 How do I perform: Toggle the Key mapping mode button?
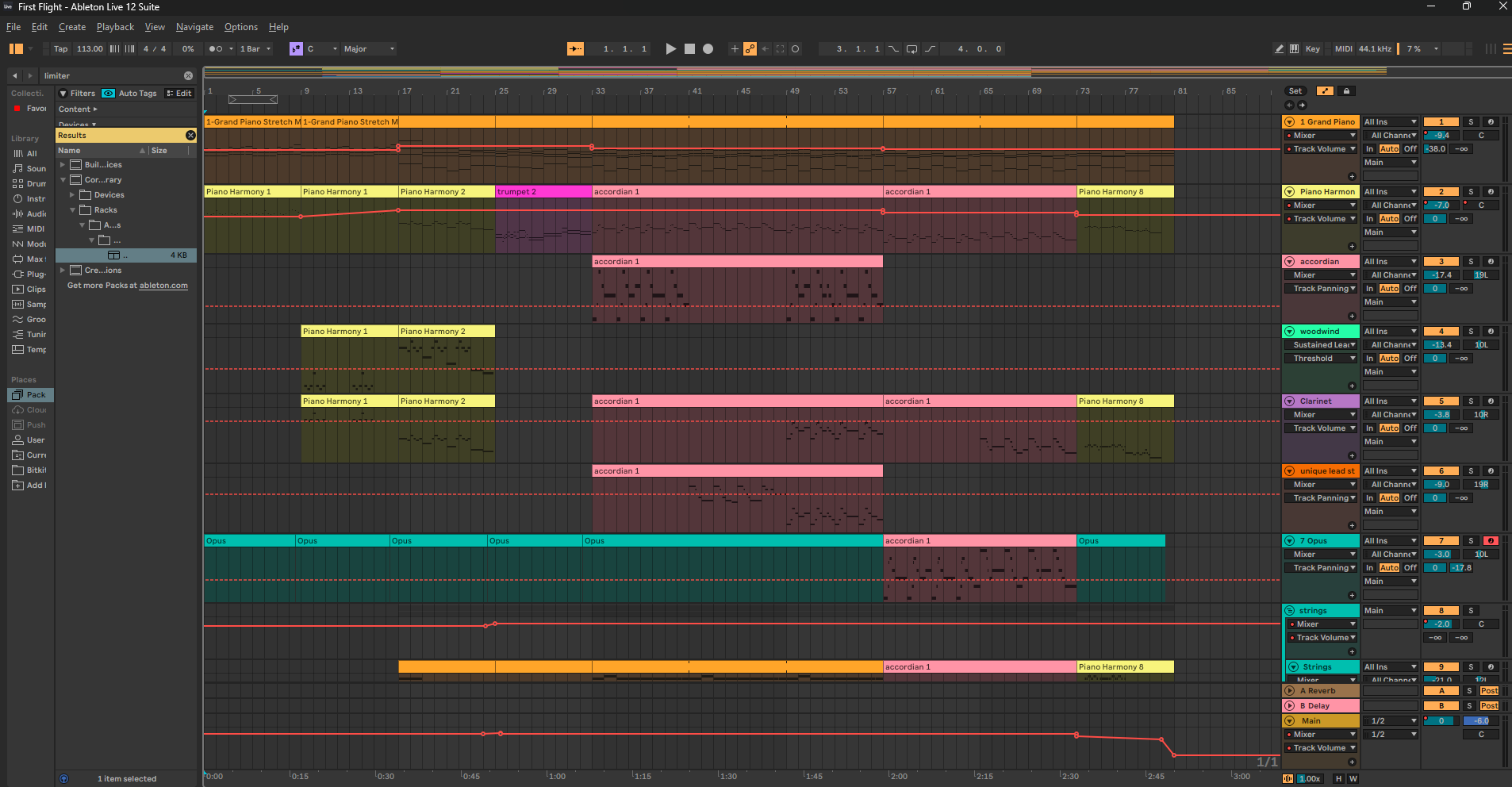[x=1313, y=49]
